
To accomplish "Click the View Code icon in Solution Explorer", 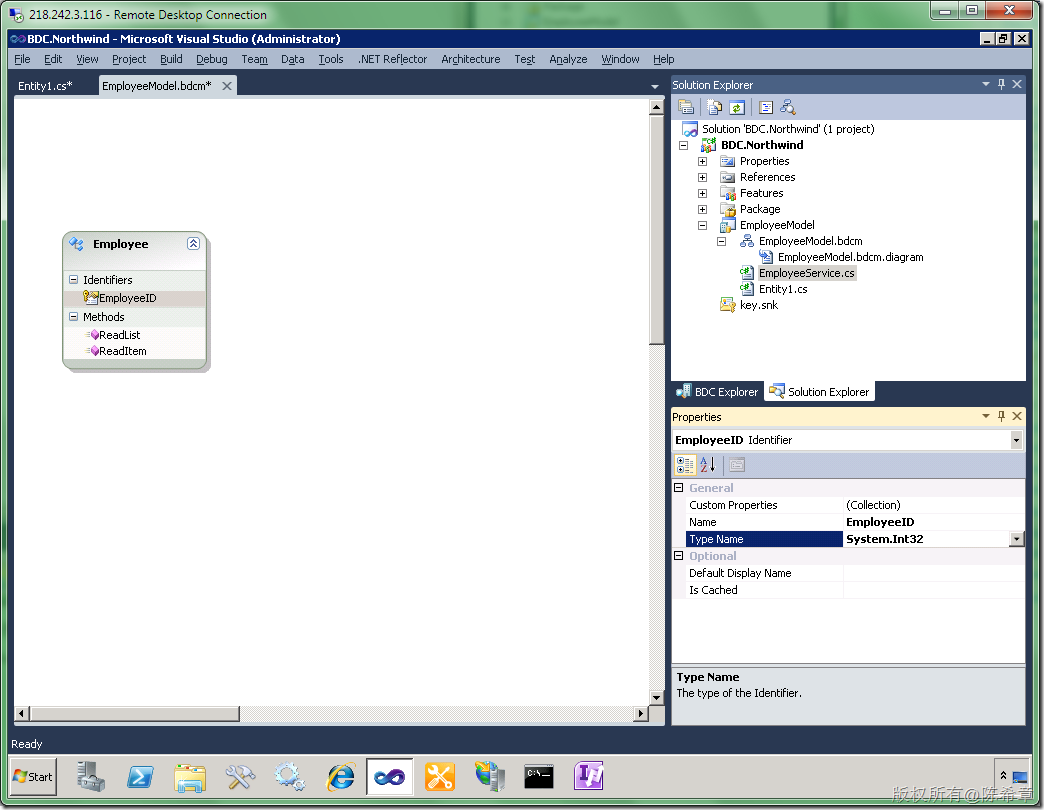I will click(766, 107).
